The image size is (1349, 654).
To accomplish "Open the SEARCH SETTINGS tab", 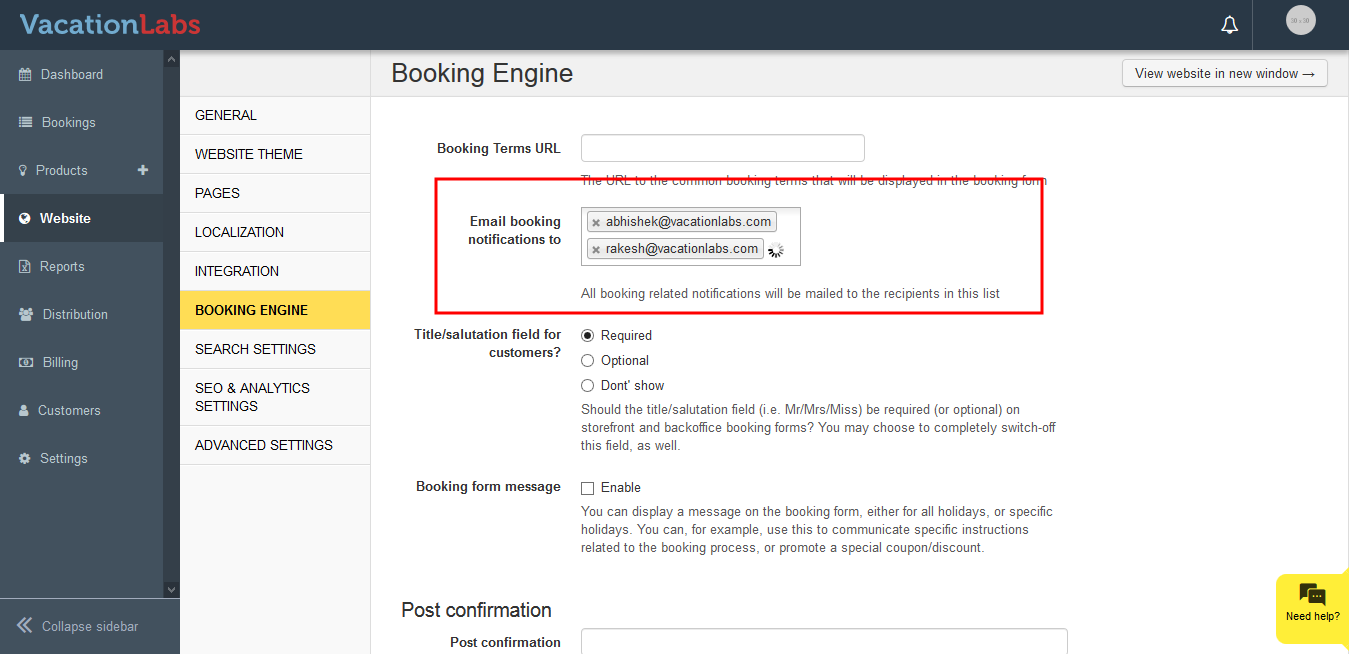I will tap(253, 348).
